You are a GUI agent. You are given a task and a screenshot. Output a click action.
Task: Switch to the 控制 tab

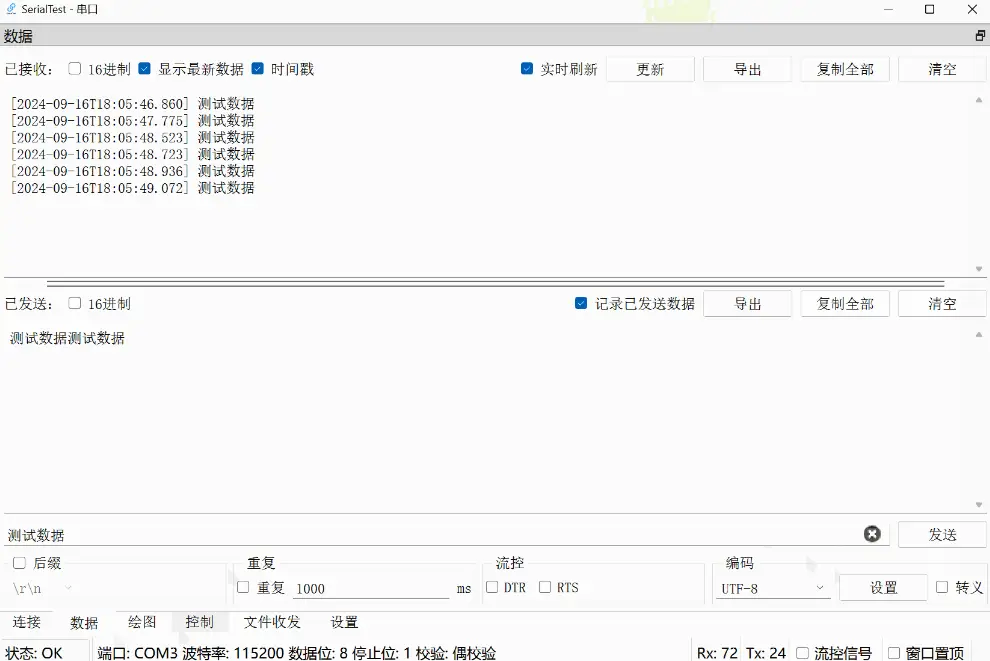click(200, 622)
